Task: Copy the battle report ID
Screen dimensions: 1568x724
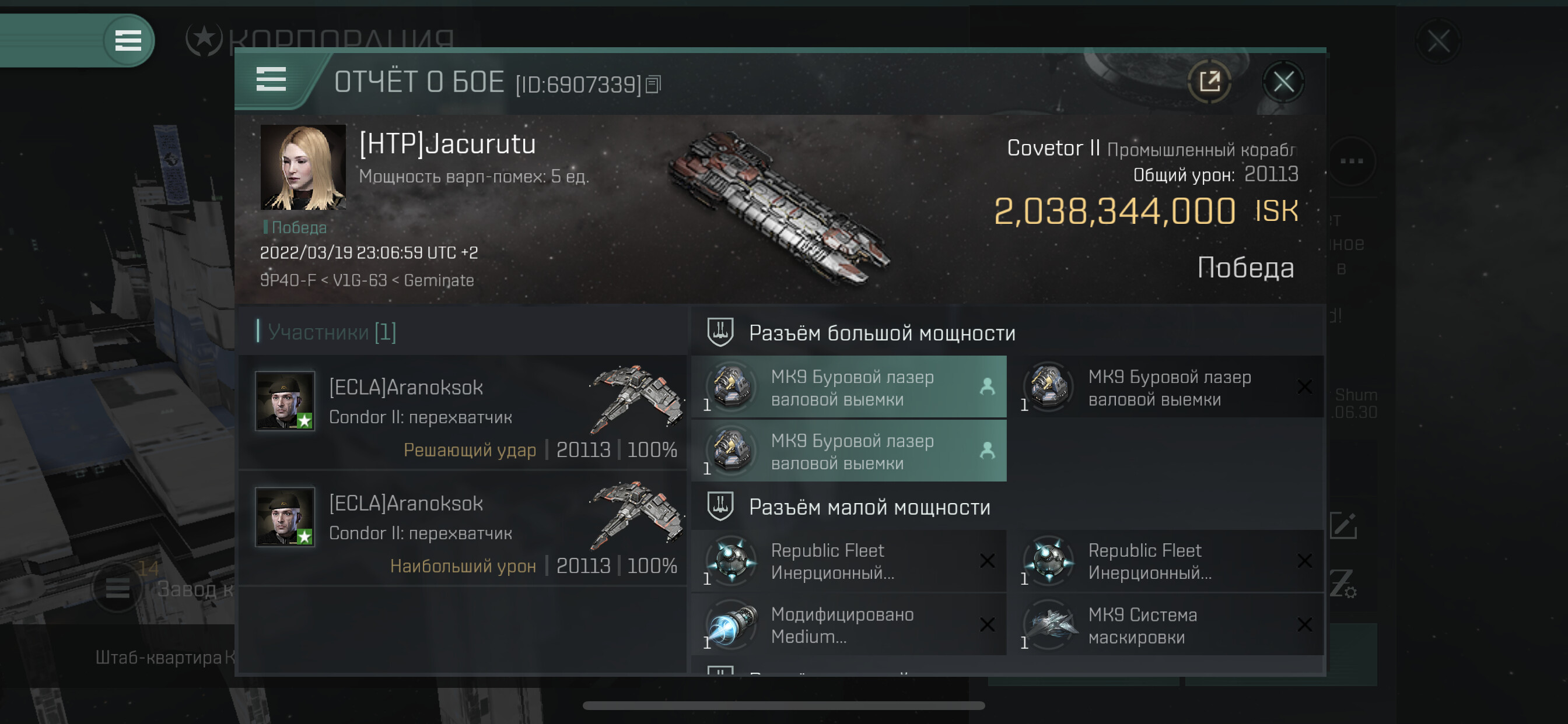Action: [x=653, y=84]
